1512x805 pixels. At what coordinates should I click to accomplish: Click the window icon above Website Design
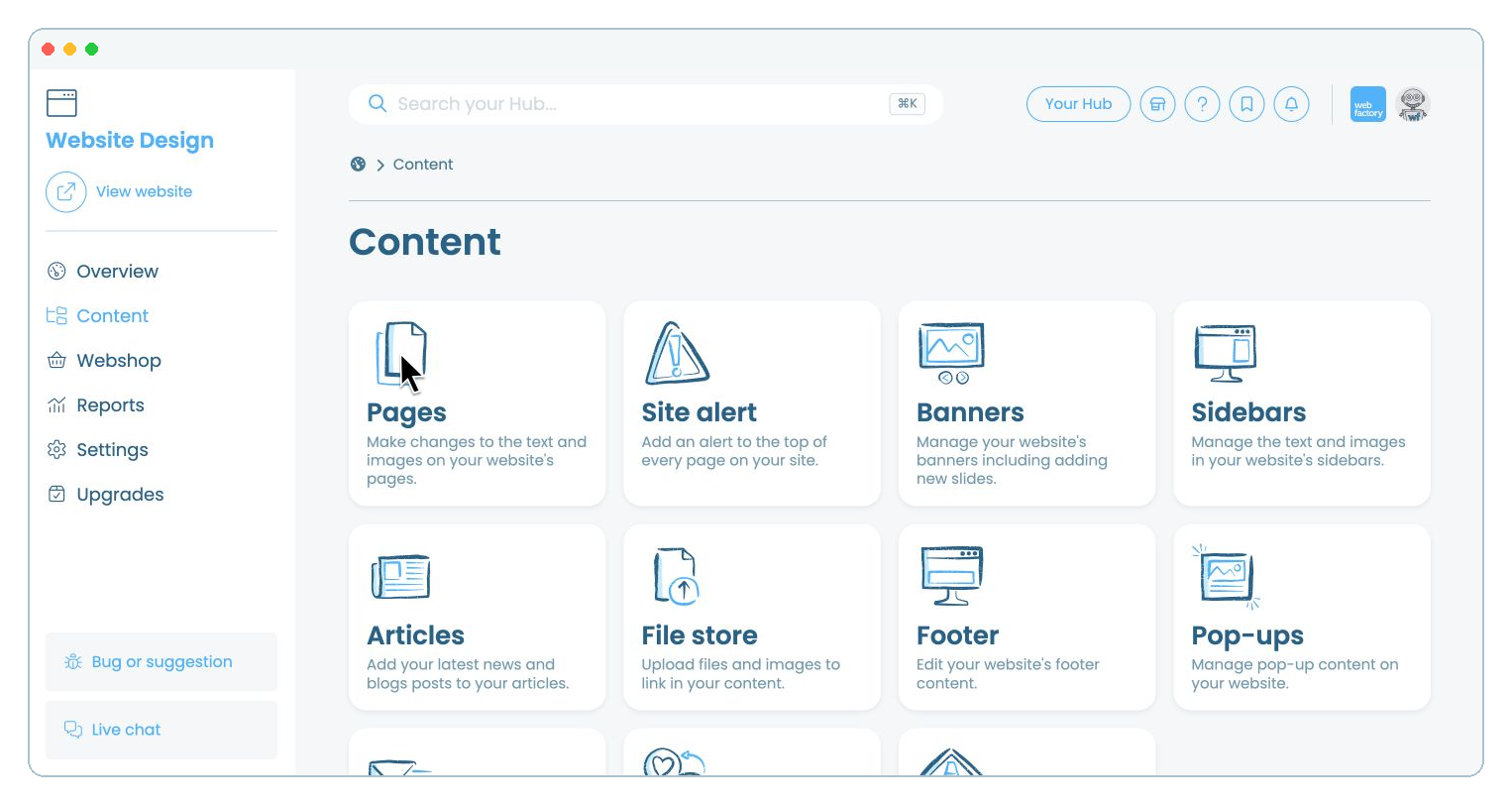pos(61,103)
